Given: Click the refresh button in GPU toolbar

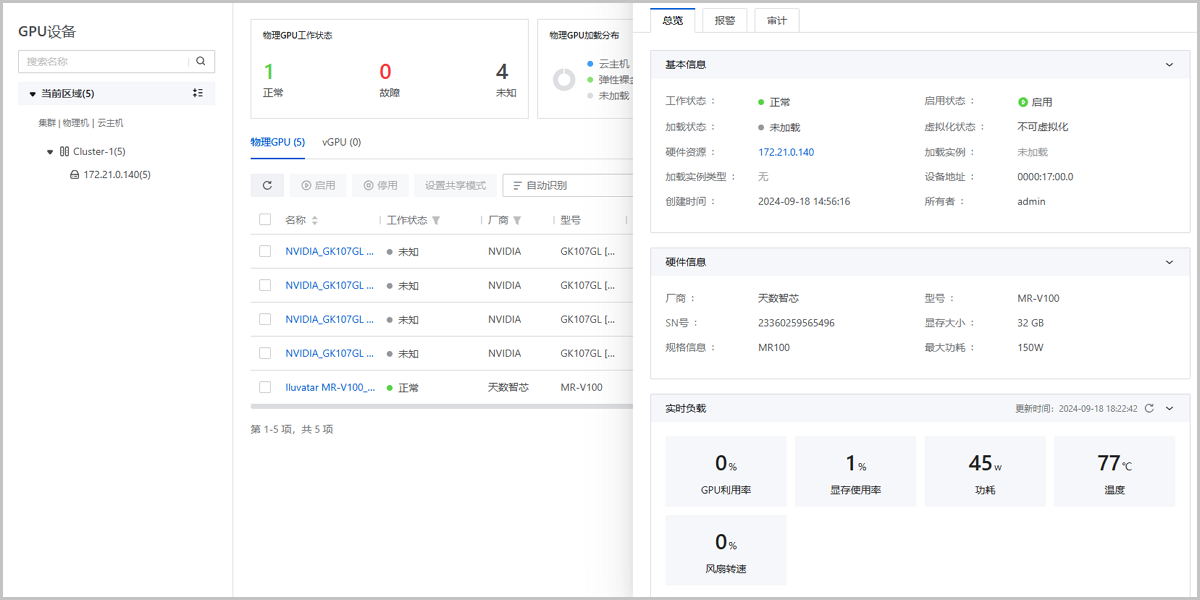Looking at the screenshot, I should coord(267,185).
